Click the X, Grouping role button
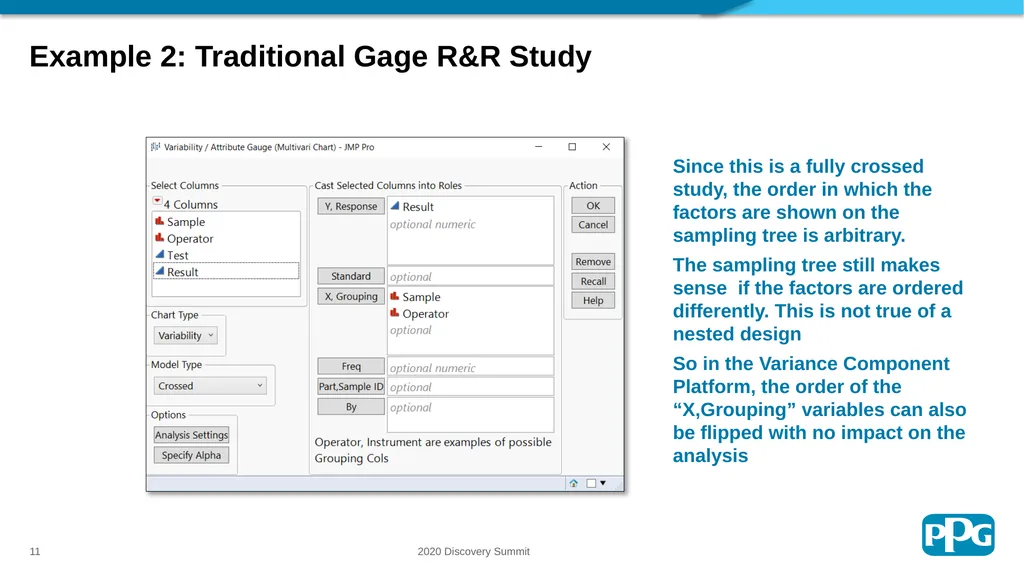 (351, 297)
